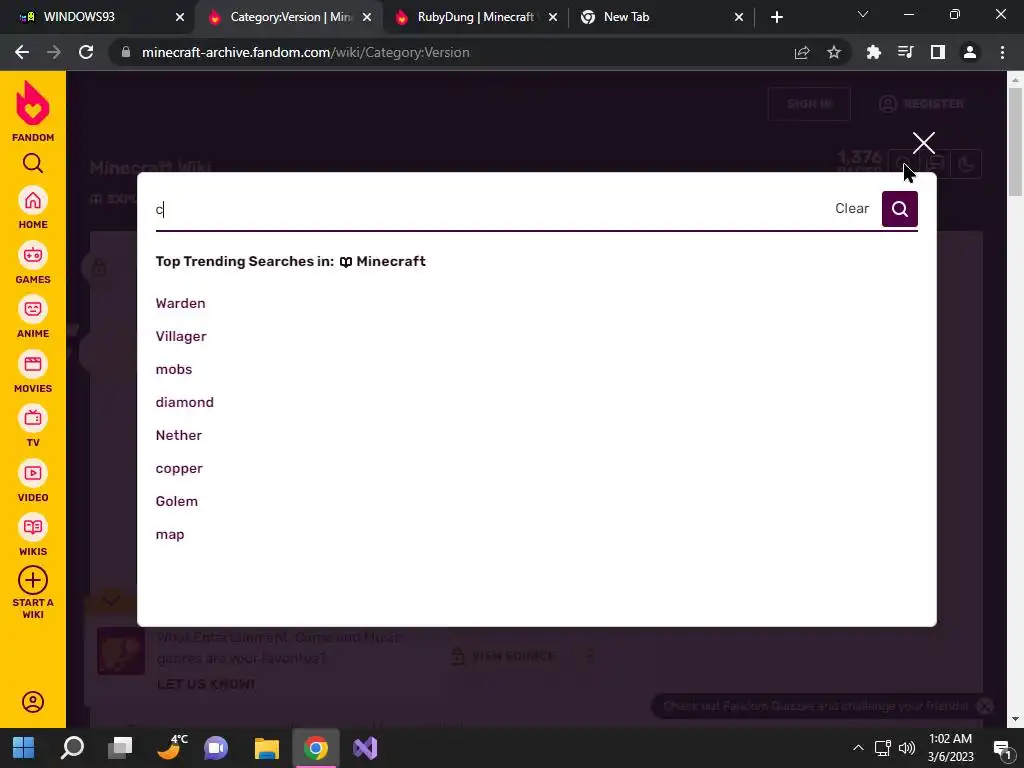The image size is (1024, 768).
Task: Open the VIDEO section in the sidebar
Action: [33, 481]
